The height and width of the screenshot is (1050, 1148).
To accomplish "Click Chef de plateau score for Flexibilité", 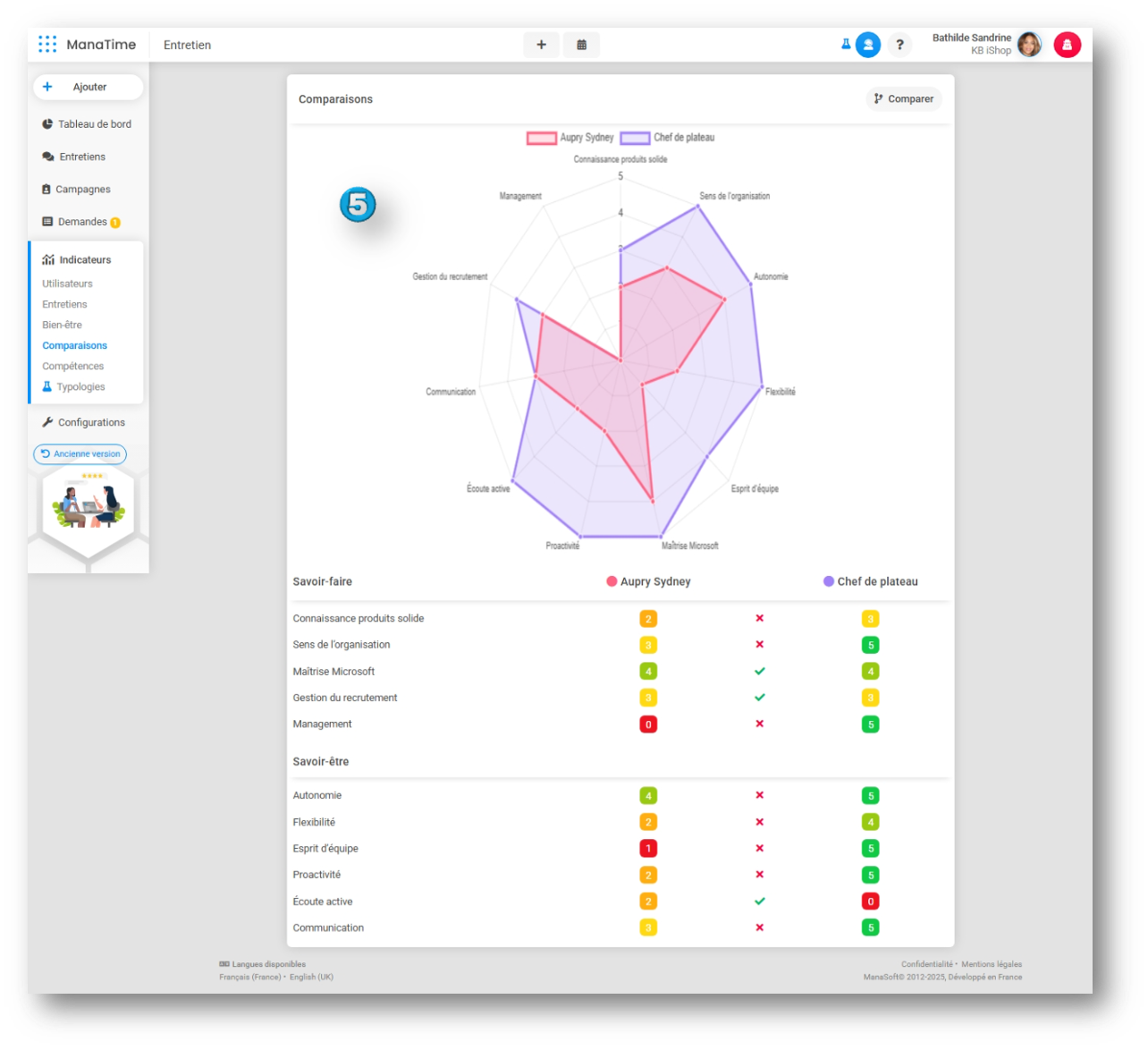I will pos(870,822).
